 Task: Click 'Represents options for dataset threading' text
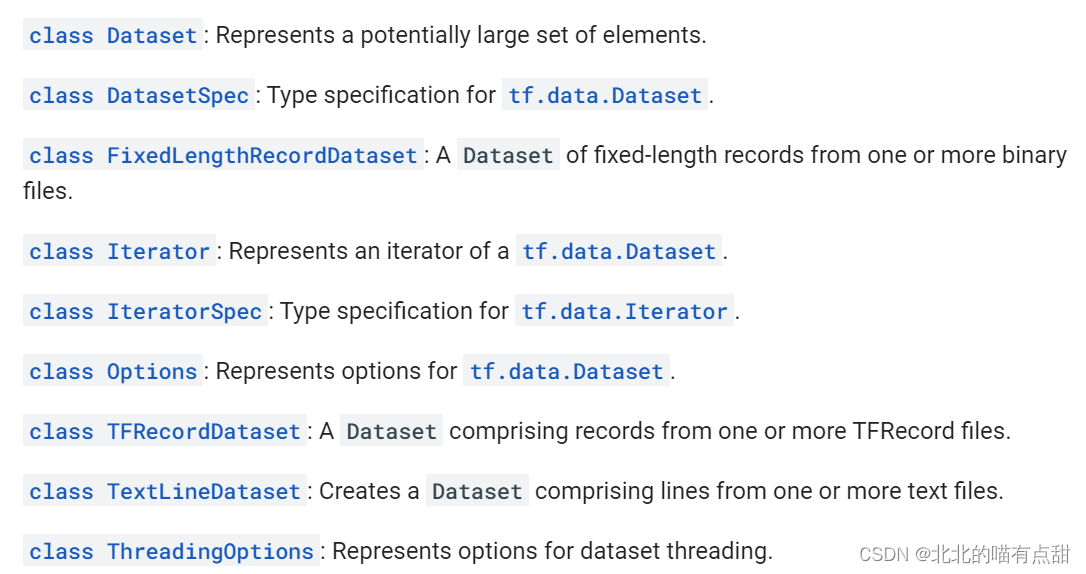pos(553,552)
